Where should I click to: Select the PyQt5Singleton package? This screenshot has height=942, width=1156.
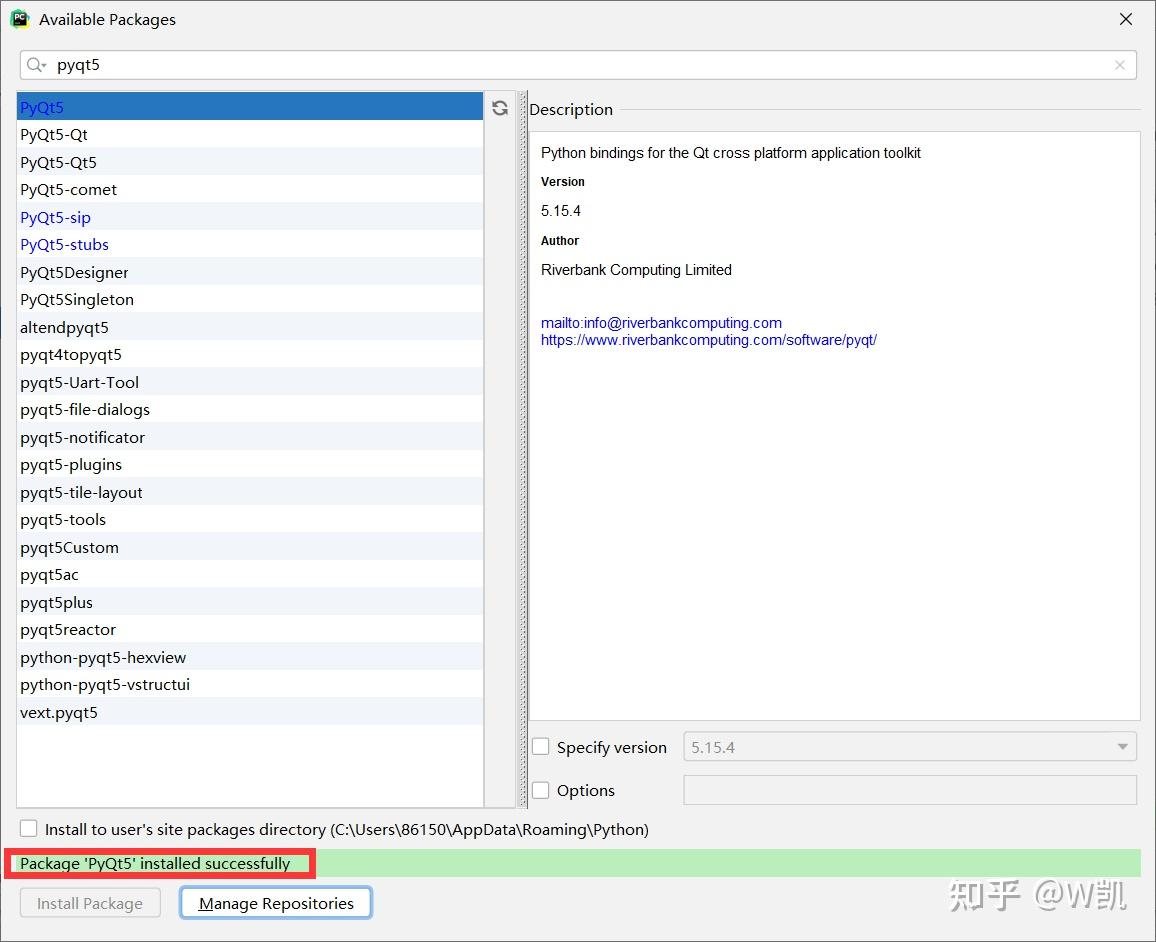[250, 299]
